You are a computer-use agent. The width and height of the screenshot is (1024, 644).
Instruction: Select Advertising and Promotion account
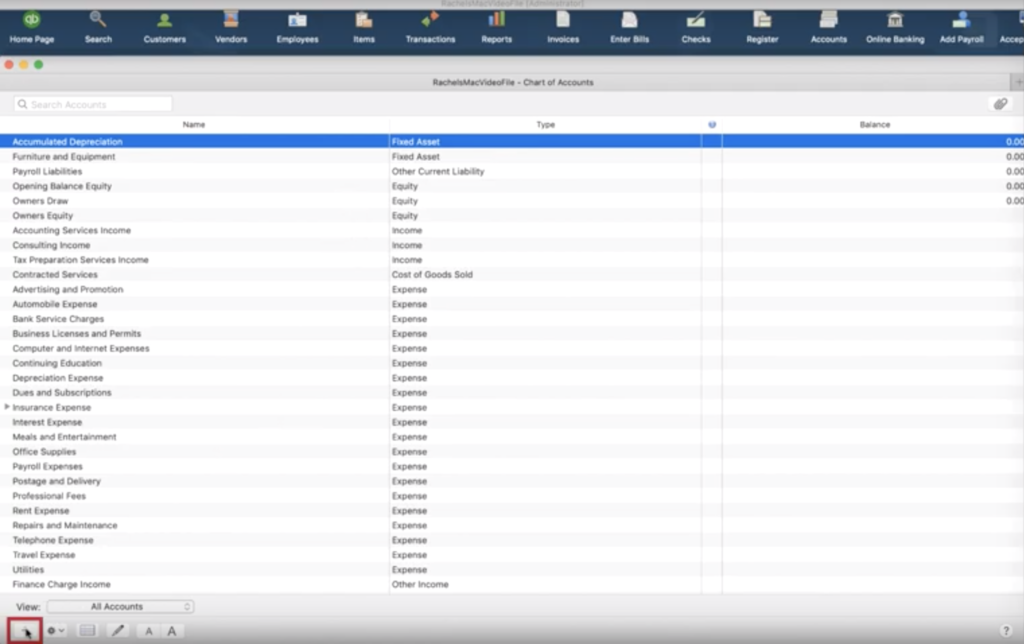click(512, 289)
